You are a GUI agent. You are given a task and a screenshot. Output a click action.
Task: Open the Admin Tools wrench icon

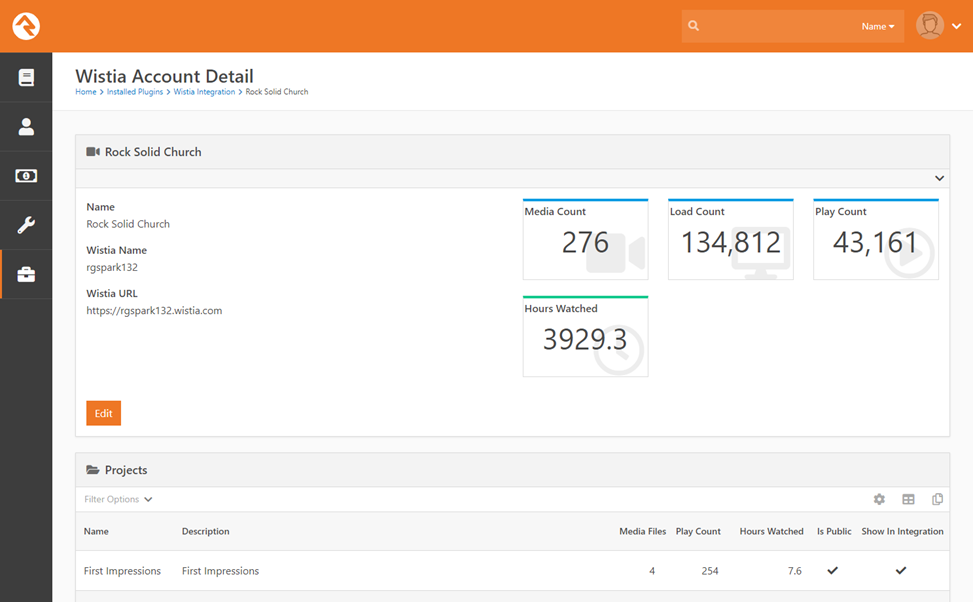click(x=26, y=225)
